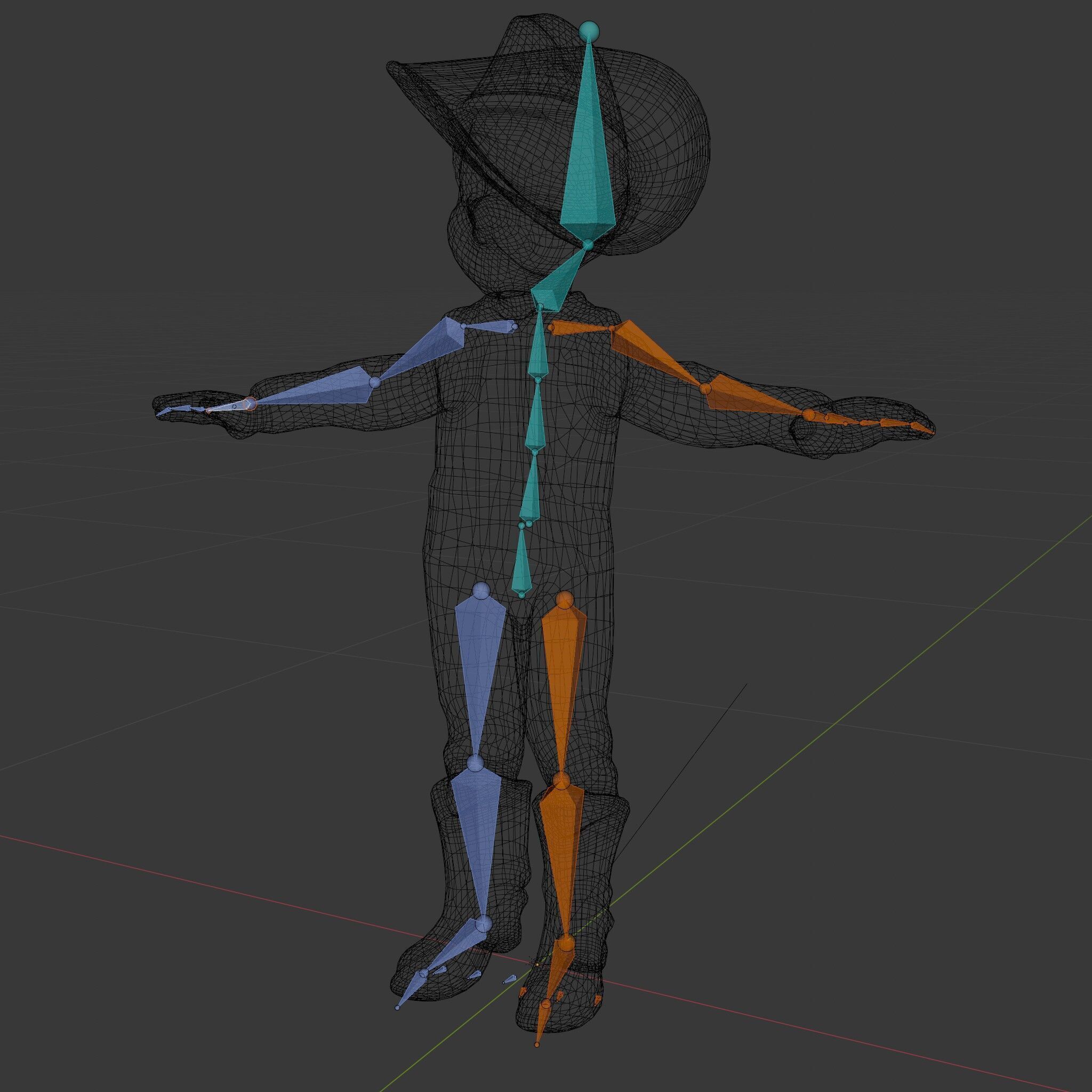This screenshot has height=1092, width=1092.
Task: Click the highlighted wrist joint on blue arm
Action: click(x=250, y=403)
